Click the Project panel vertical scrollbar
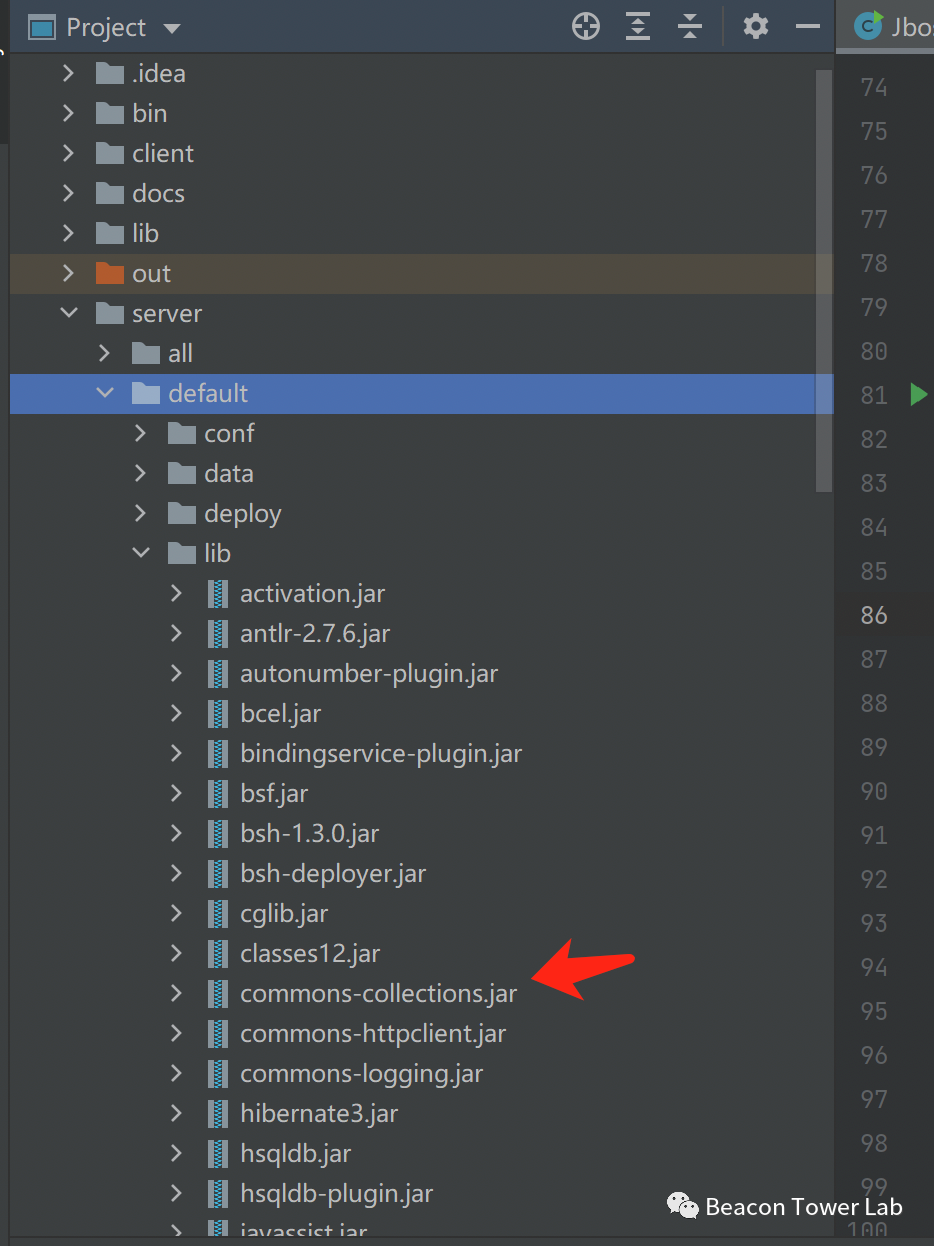 click(x=823, y=280)
